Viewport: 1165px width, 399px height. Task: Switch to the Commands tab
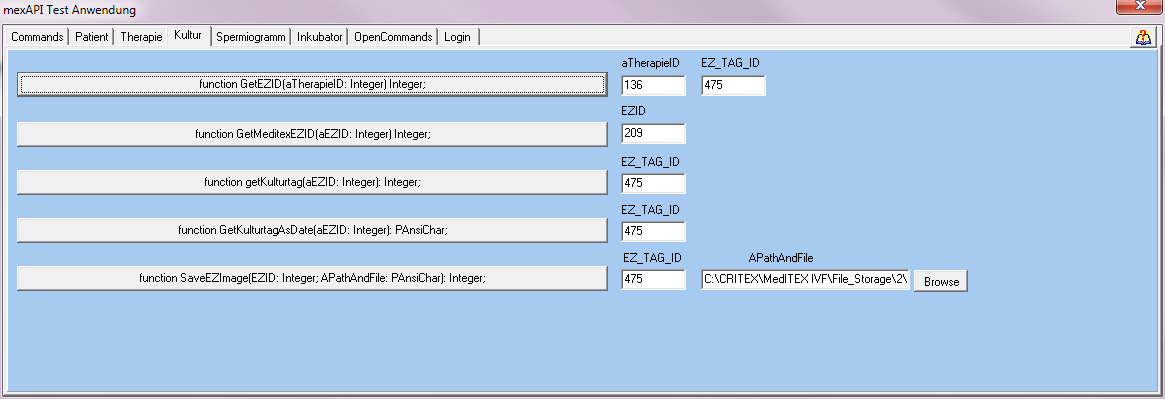coord(37,36)
